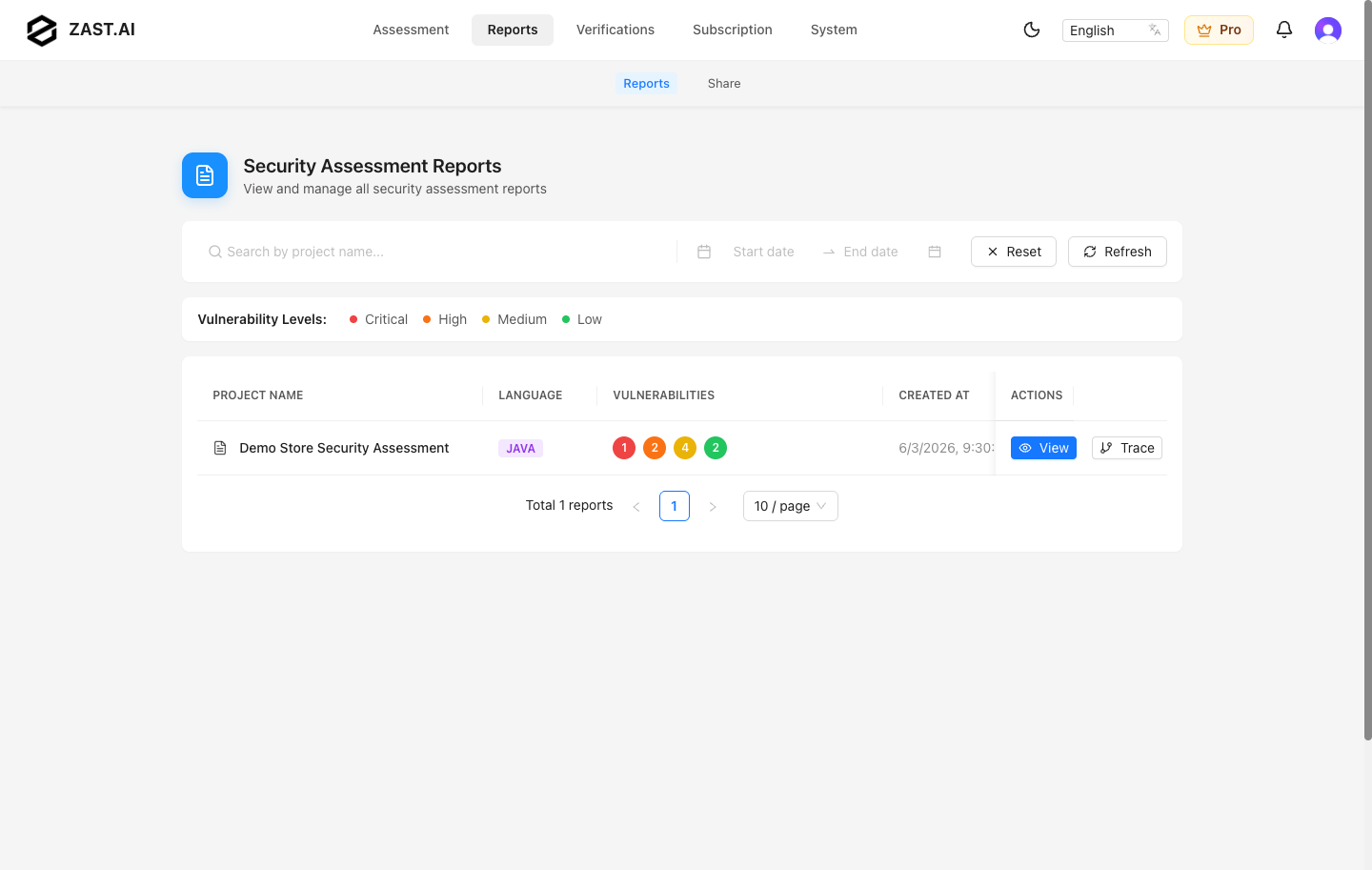Screen dimensions: 1372x870
Task: Open the Subscription menu
Action: 733,30
